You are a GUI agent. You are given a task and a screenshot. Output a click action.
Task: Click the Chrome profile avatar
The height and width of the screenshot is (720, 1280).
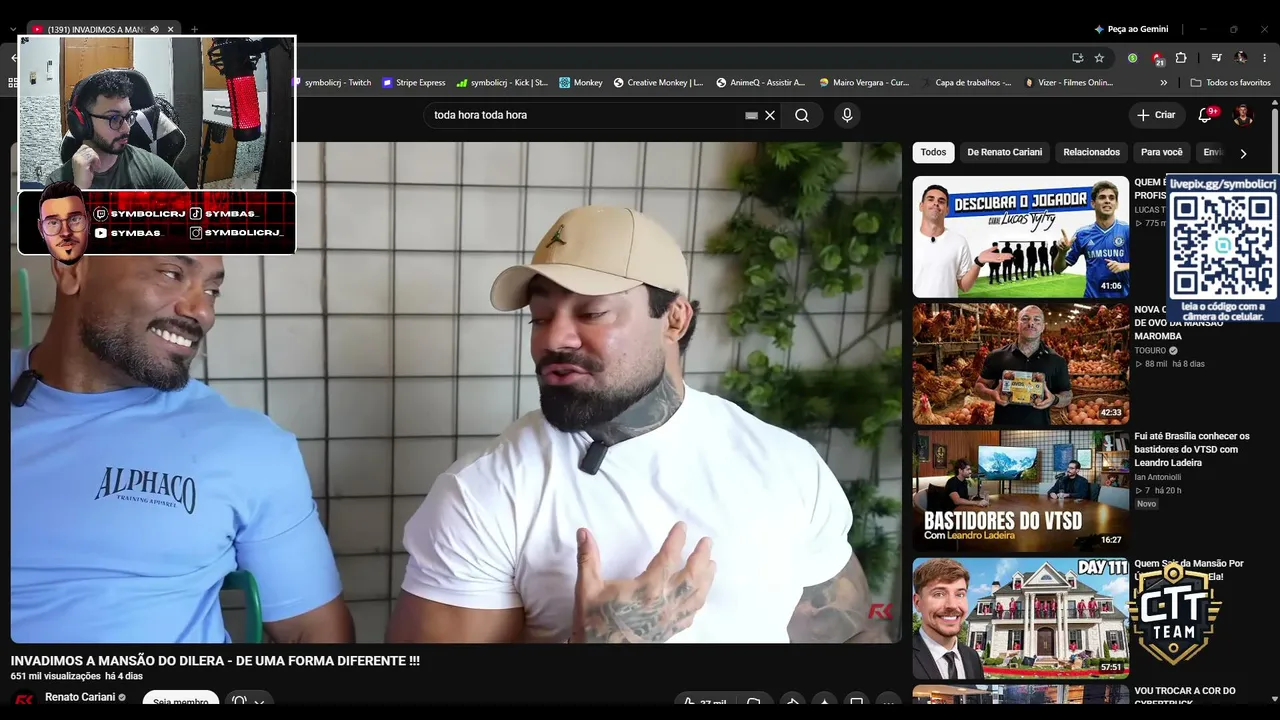(1241, 58)
